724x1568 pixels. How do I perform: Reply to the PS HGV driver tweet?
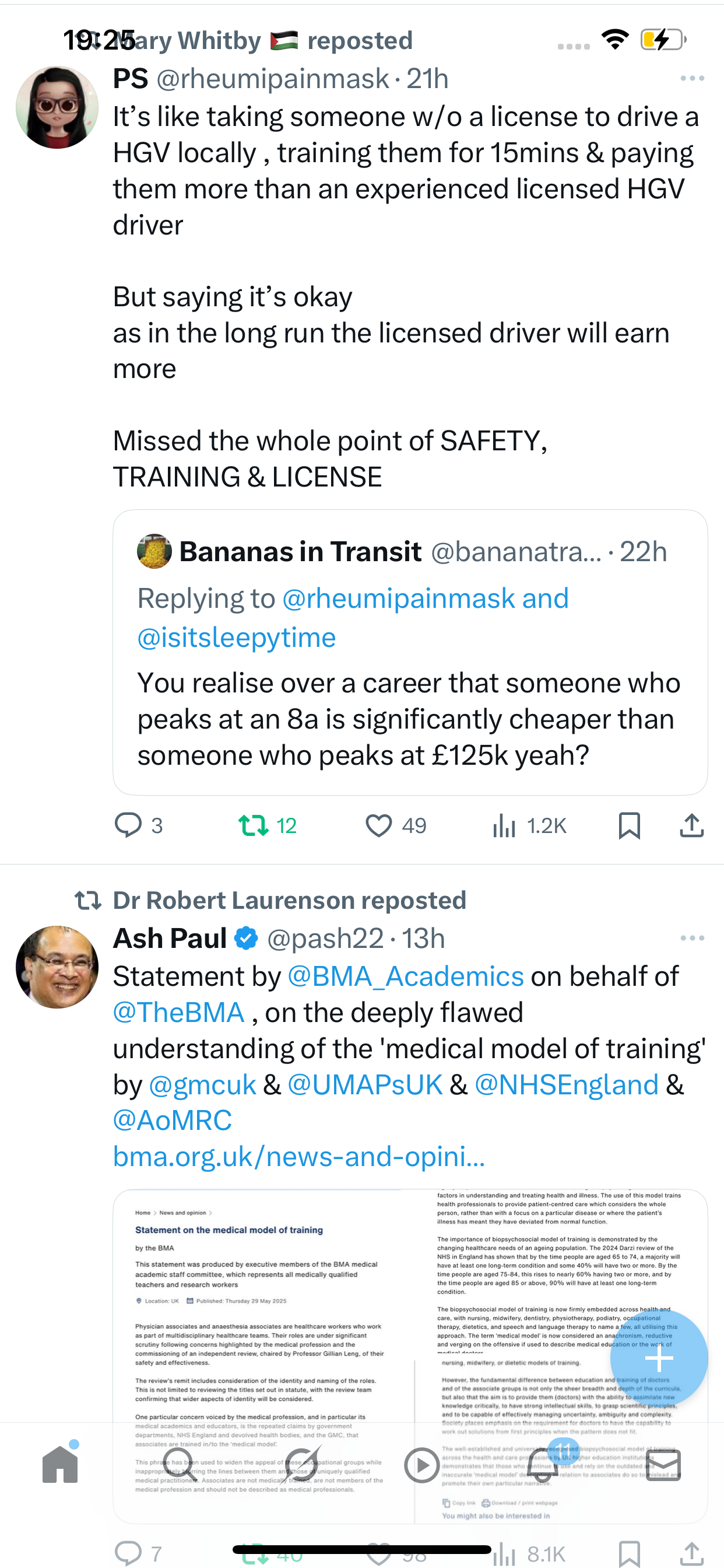(x=128, y=825)
